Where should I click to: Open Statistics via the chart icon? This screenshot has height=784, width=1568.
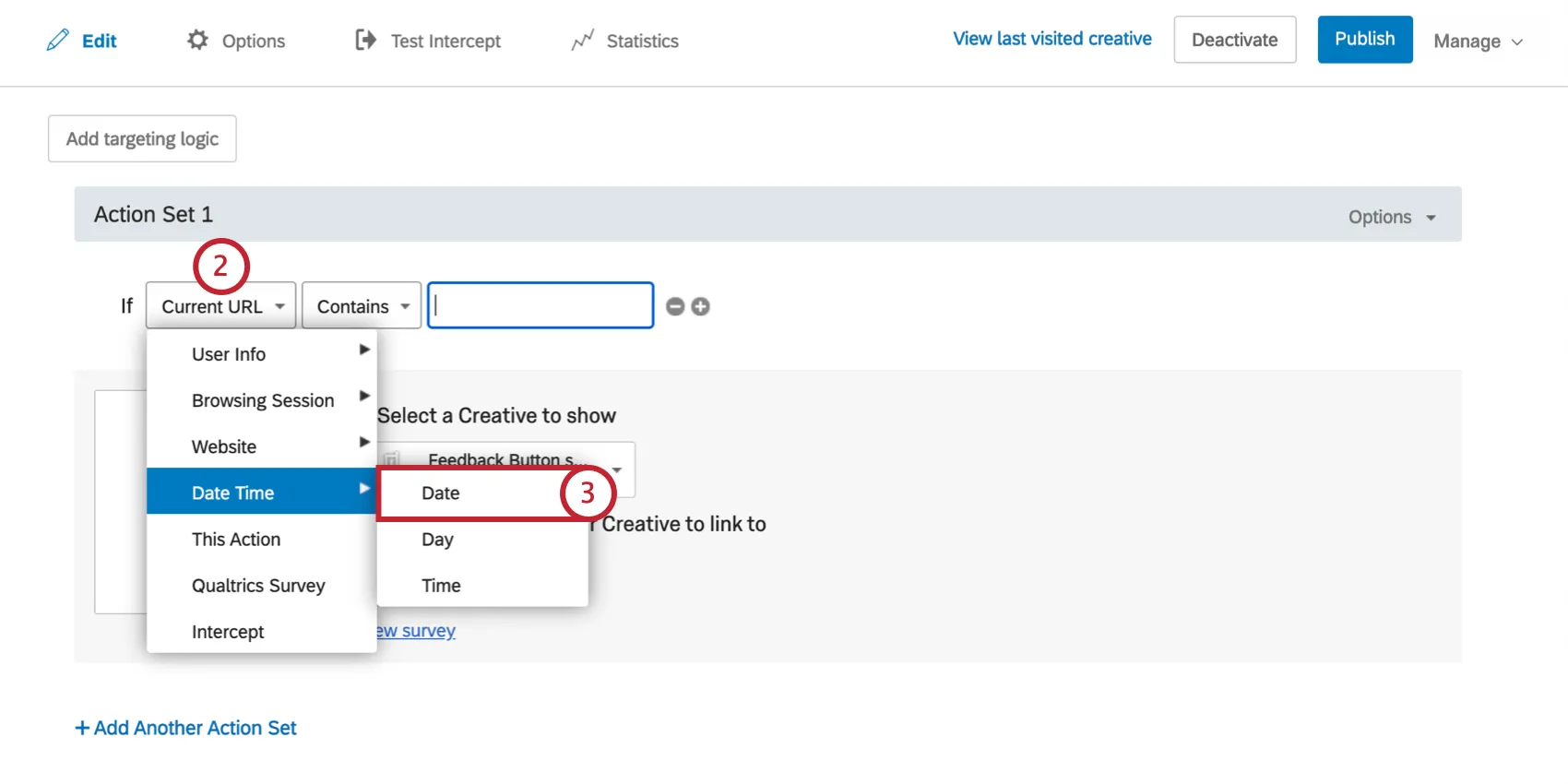[583, 40]
